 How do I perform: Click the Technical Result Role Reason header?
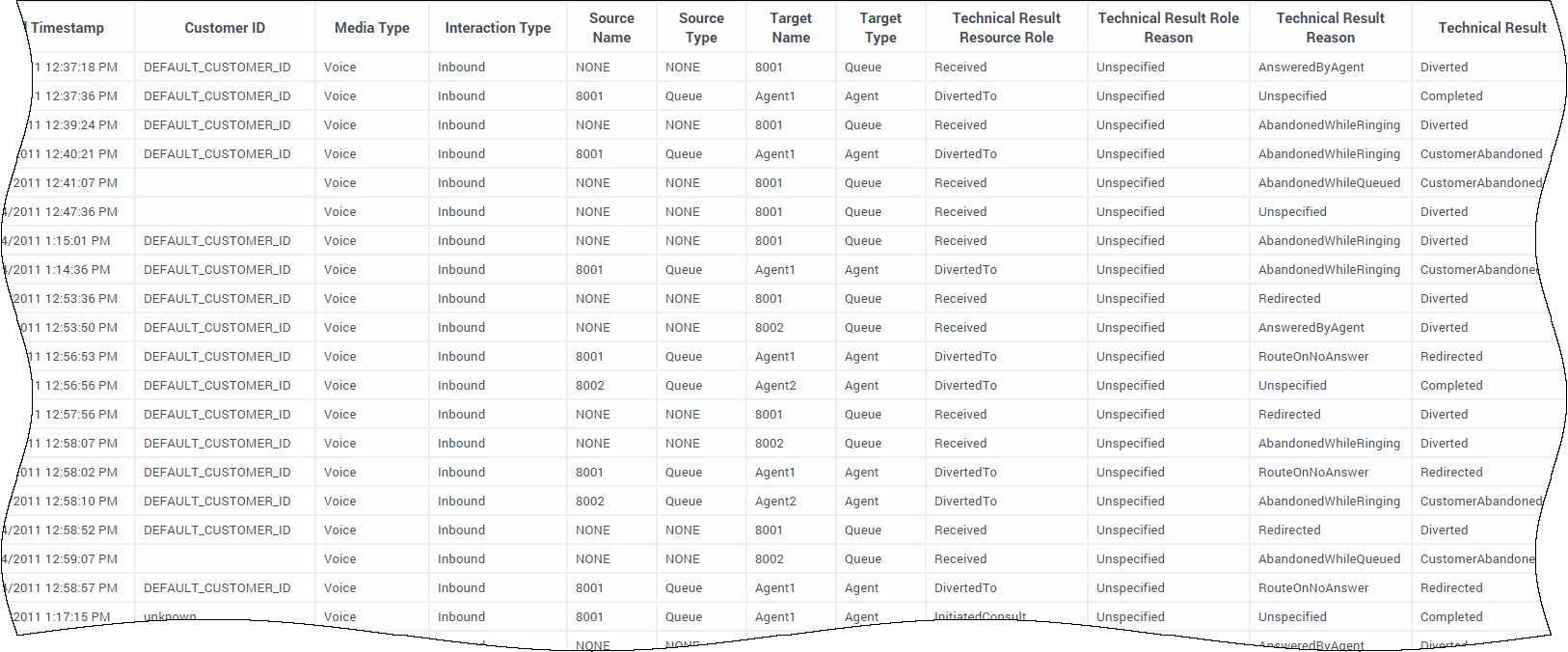[x=1168, y=28]
